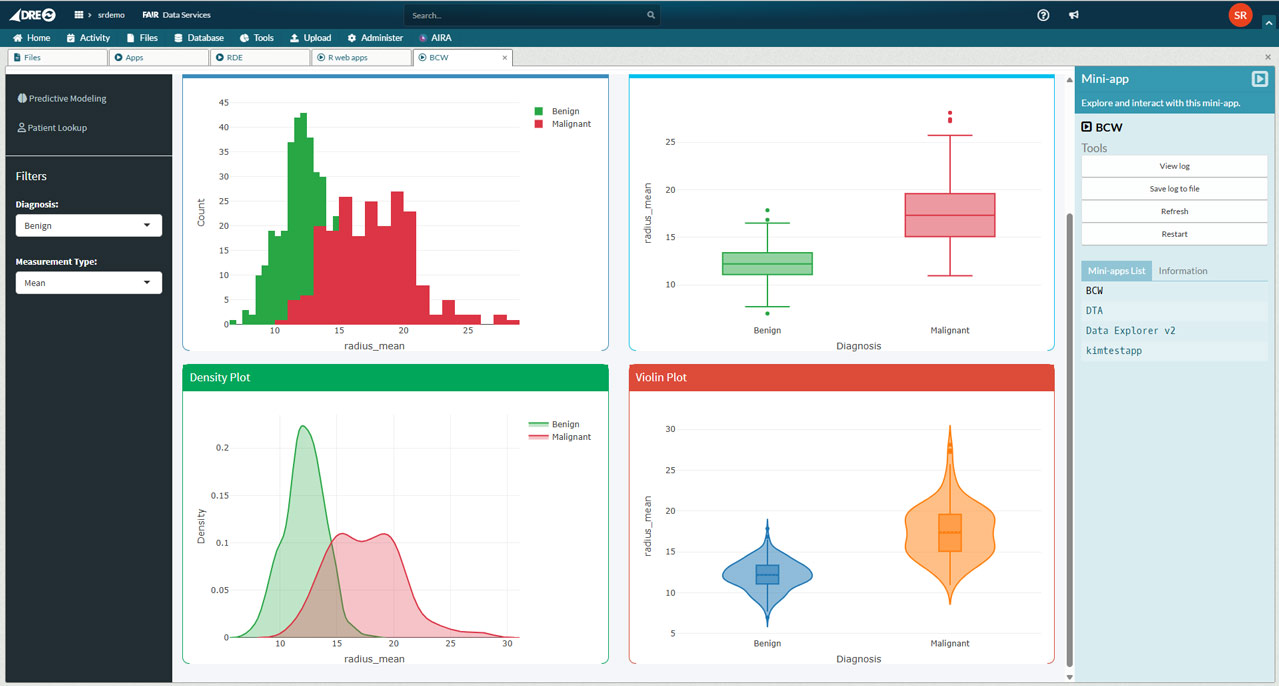Click in the Search input field
The width and height of the screenshot is (1279, 686).
tap(525, 15)
